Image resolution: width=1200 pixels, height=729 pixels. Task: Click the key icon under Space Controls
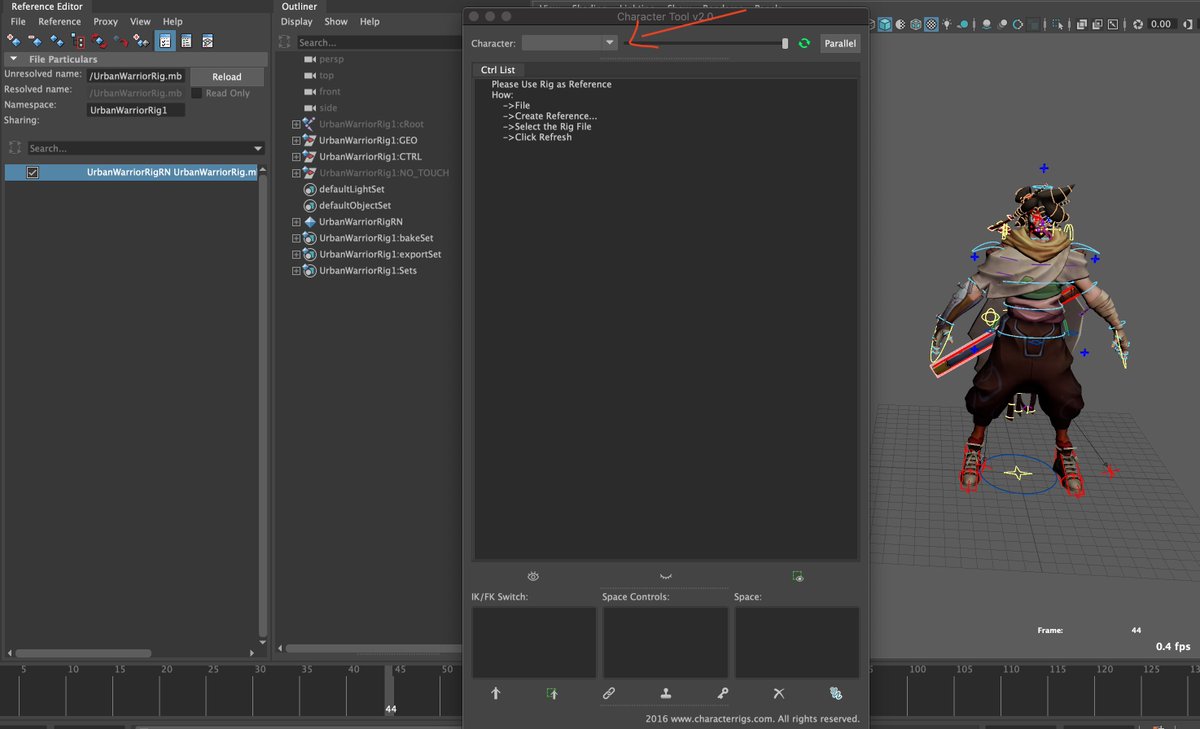click(x=722, y=693)
